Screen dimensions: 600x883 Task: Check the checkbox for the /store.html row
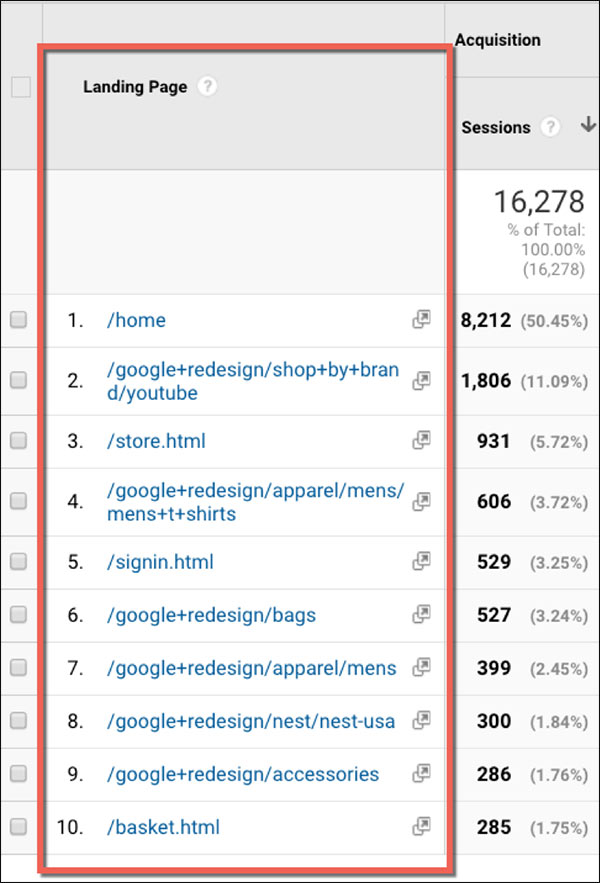(17, 441)
